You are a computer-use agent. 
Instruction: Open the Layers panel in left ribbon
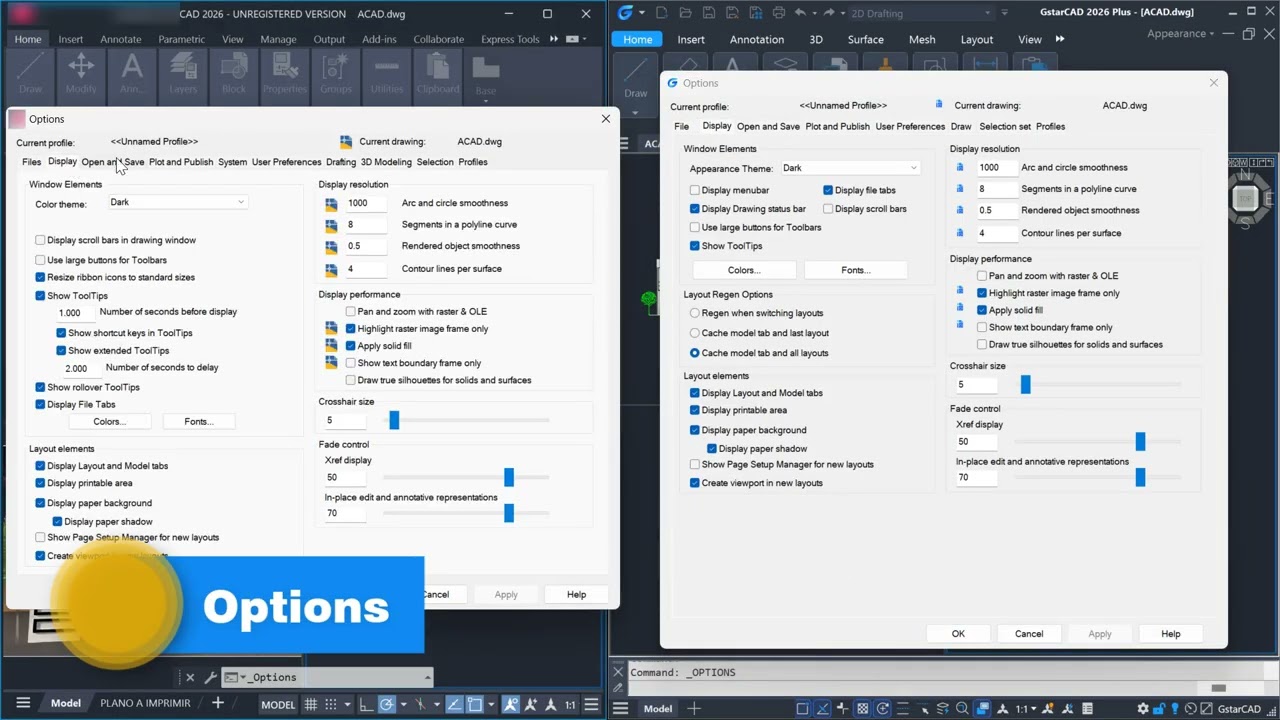[x=183, y=74]
